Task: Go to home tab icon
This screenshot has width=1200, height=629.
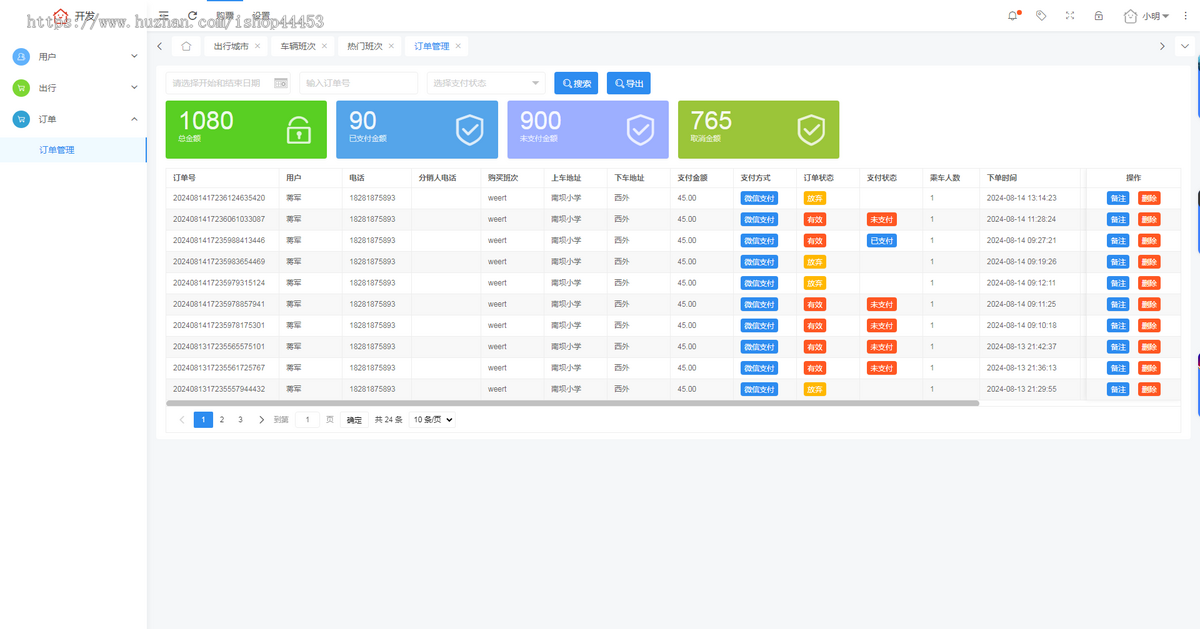Action: 186,46
